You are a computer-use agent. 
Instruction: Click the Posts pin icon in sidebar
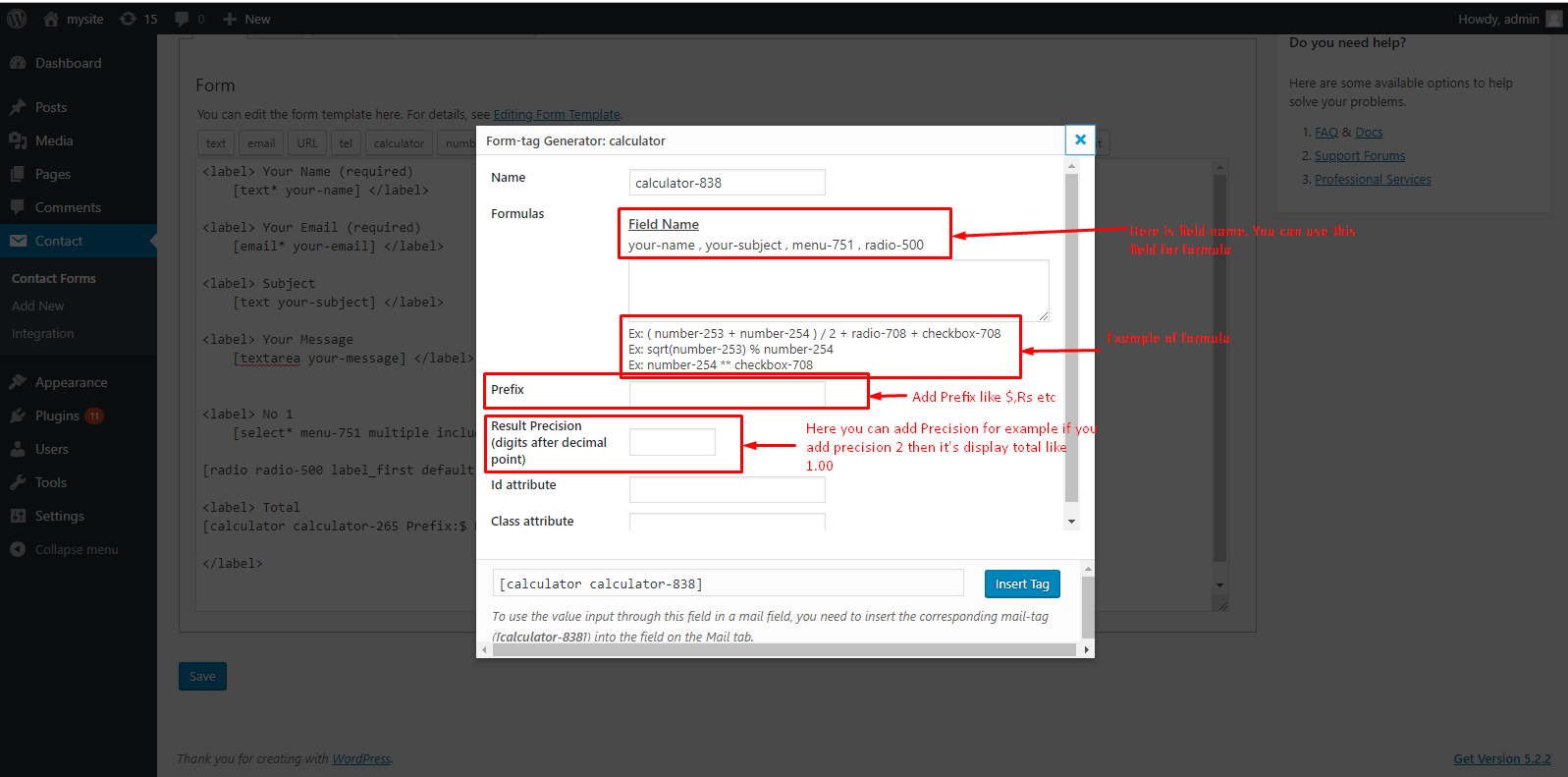pos(18,107)
